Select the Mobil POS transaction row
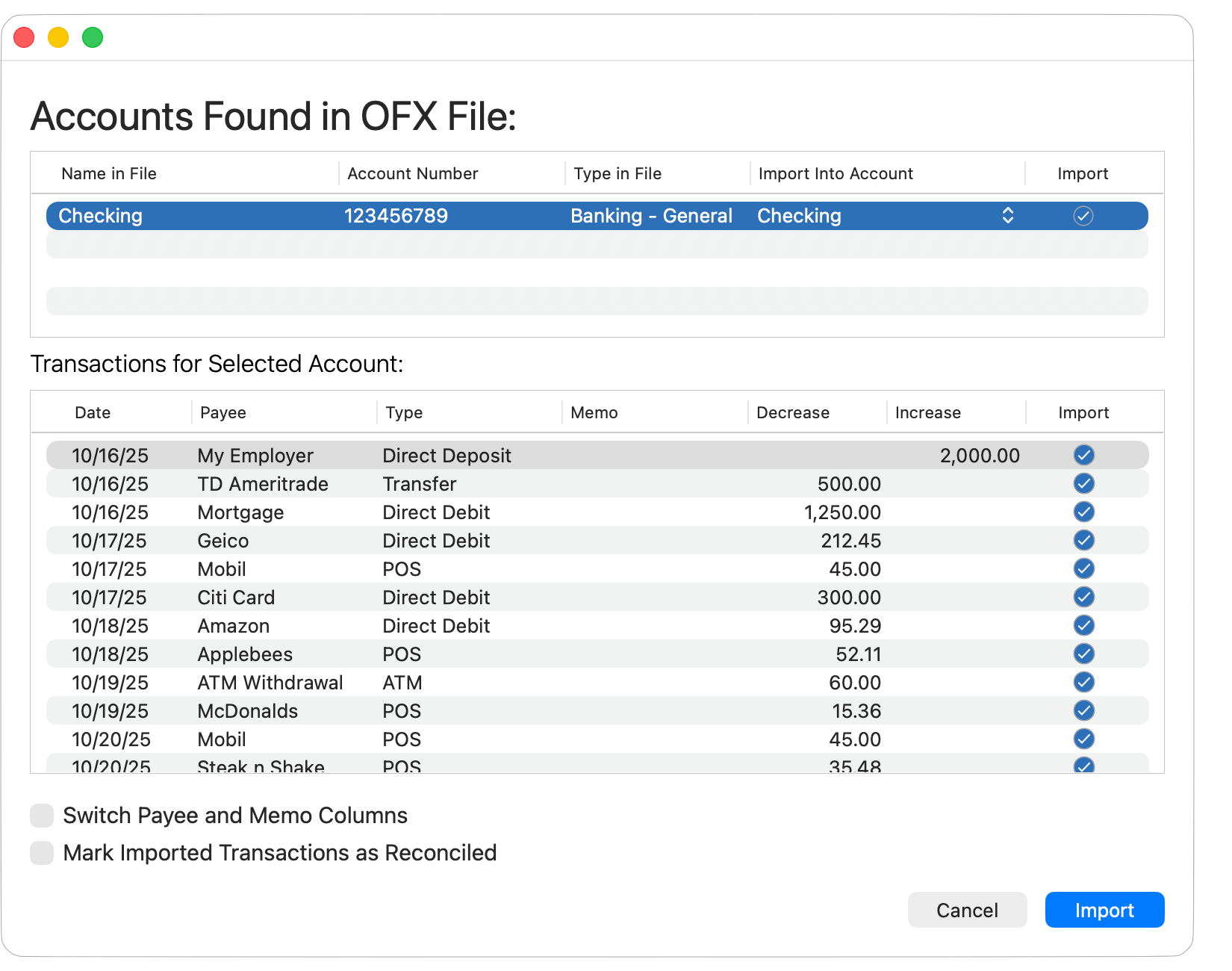This screenshot has width=1232, height=971. pyautogui.click(x=448, y=568)
